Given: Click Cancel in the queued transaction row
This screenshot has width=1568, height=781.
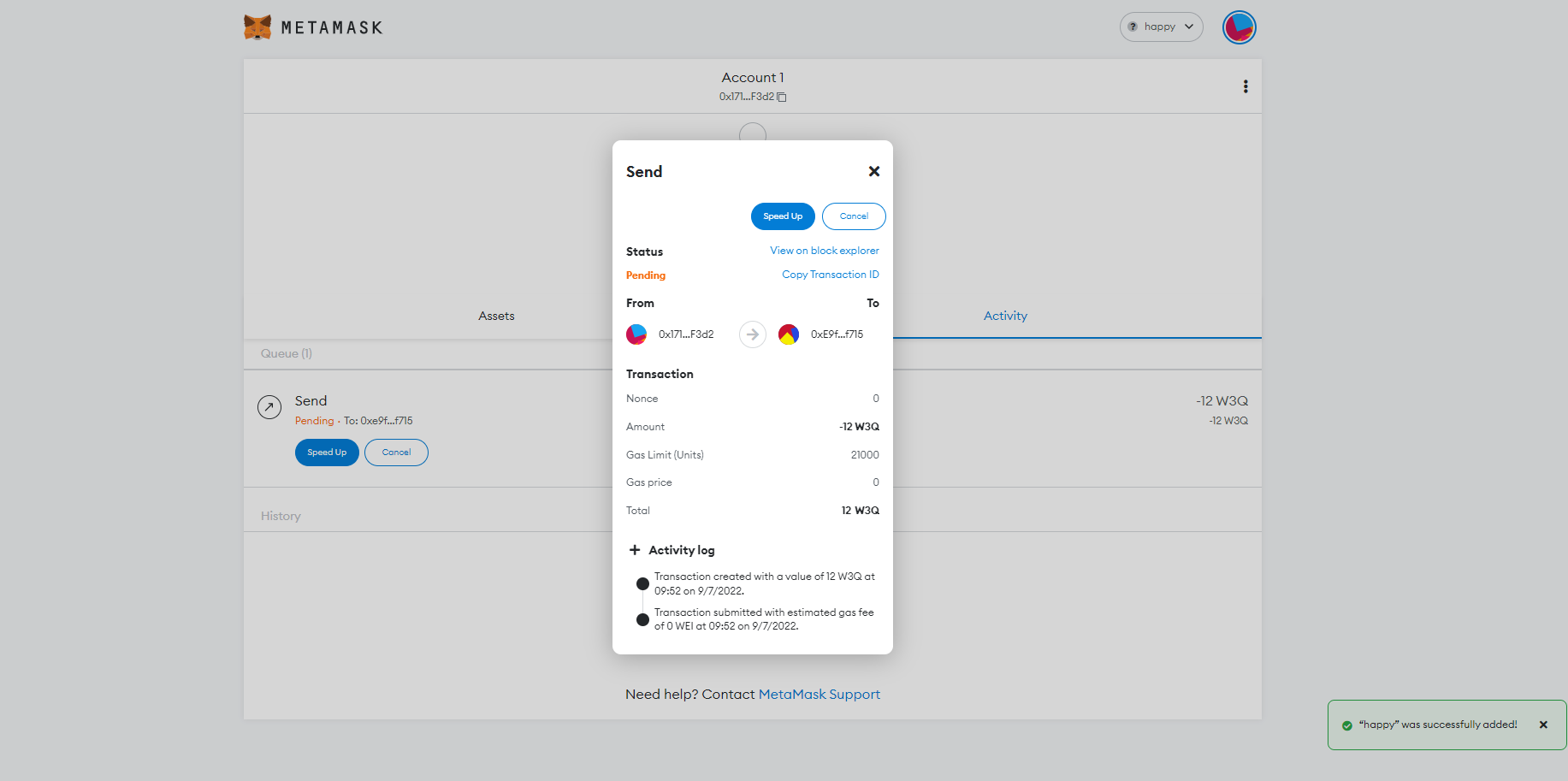Looking at the screenshot, I should pos(396,453).
